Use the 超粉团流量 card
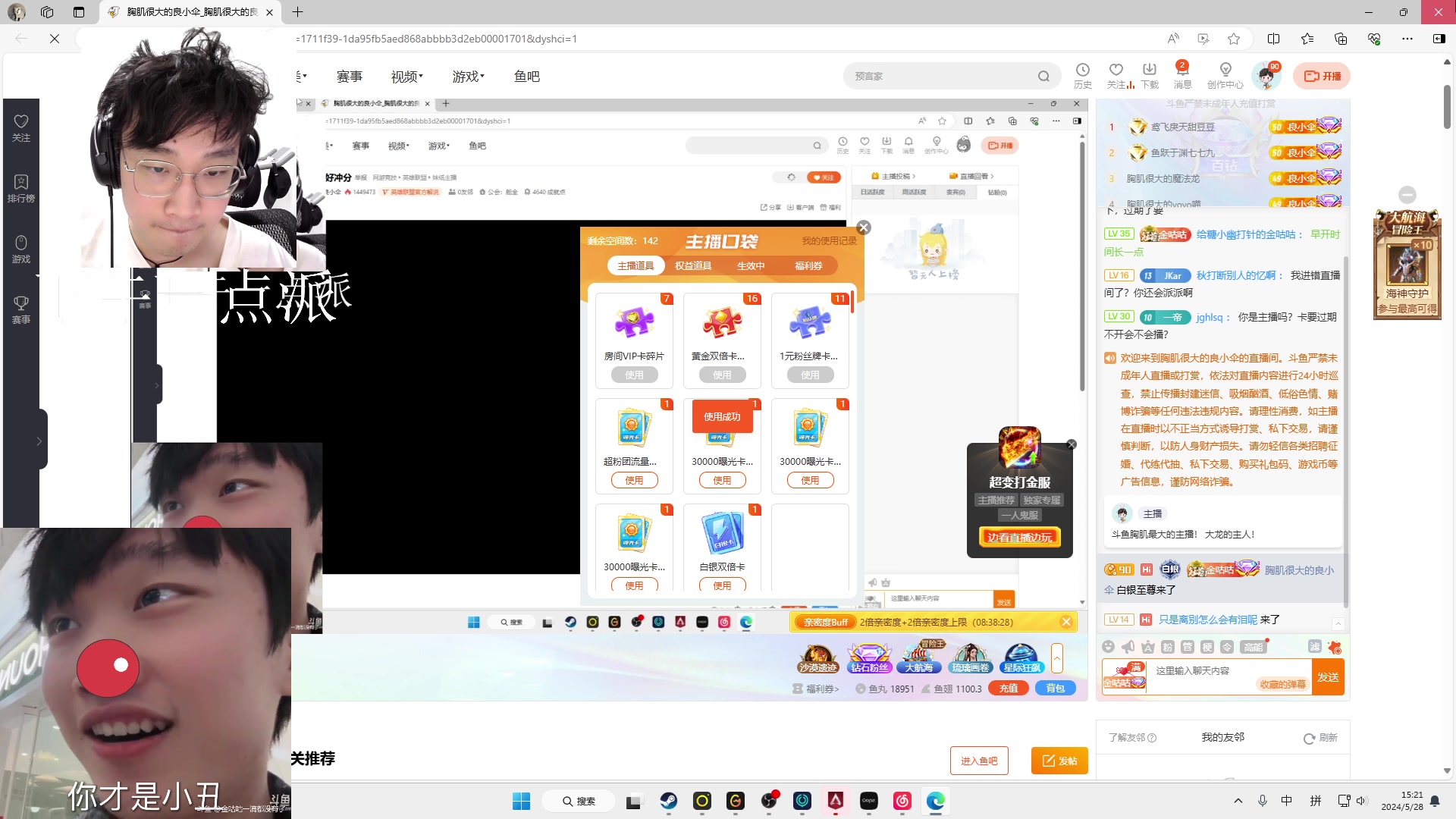 click(634, 480)
